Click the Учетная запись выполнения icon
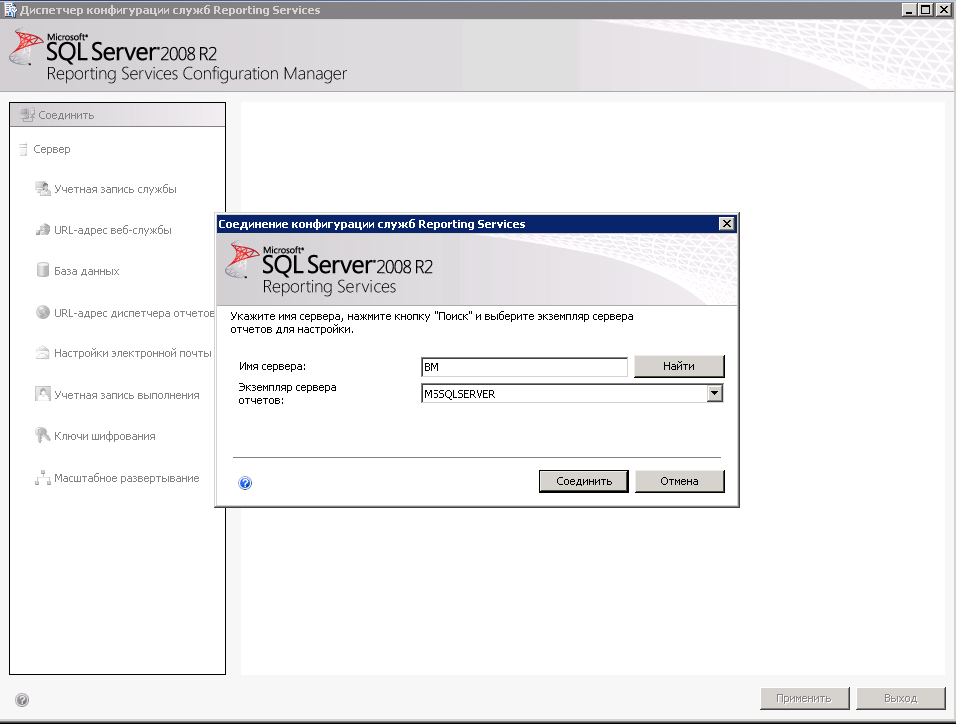This screenshot has width=956, height=724. [x=43, y=395]
